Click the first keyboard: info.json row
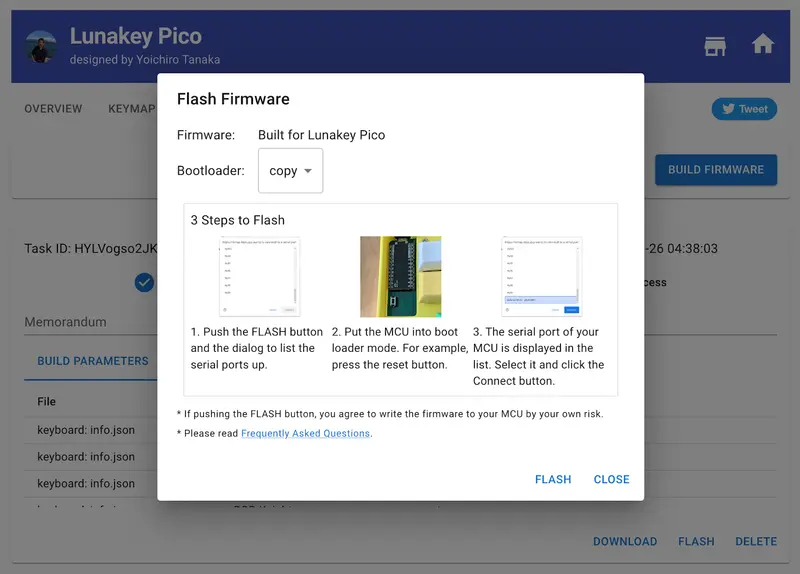The width and height of the screenshot is (800, 574). click(86, 430)
